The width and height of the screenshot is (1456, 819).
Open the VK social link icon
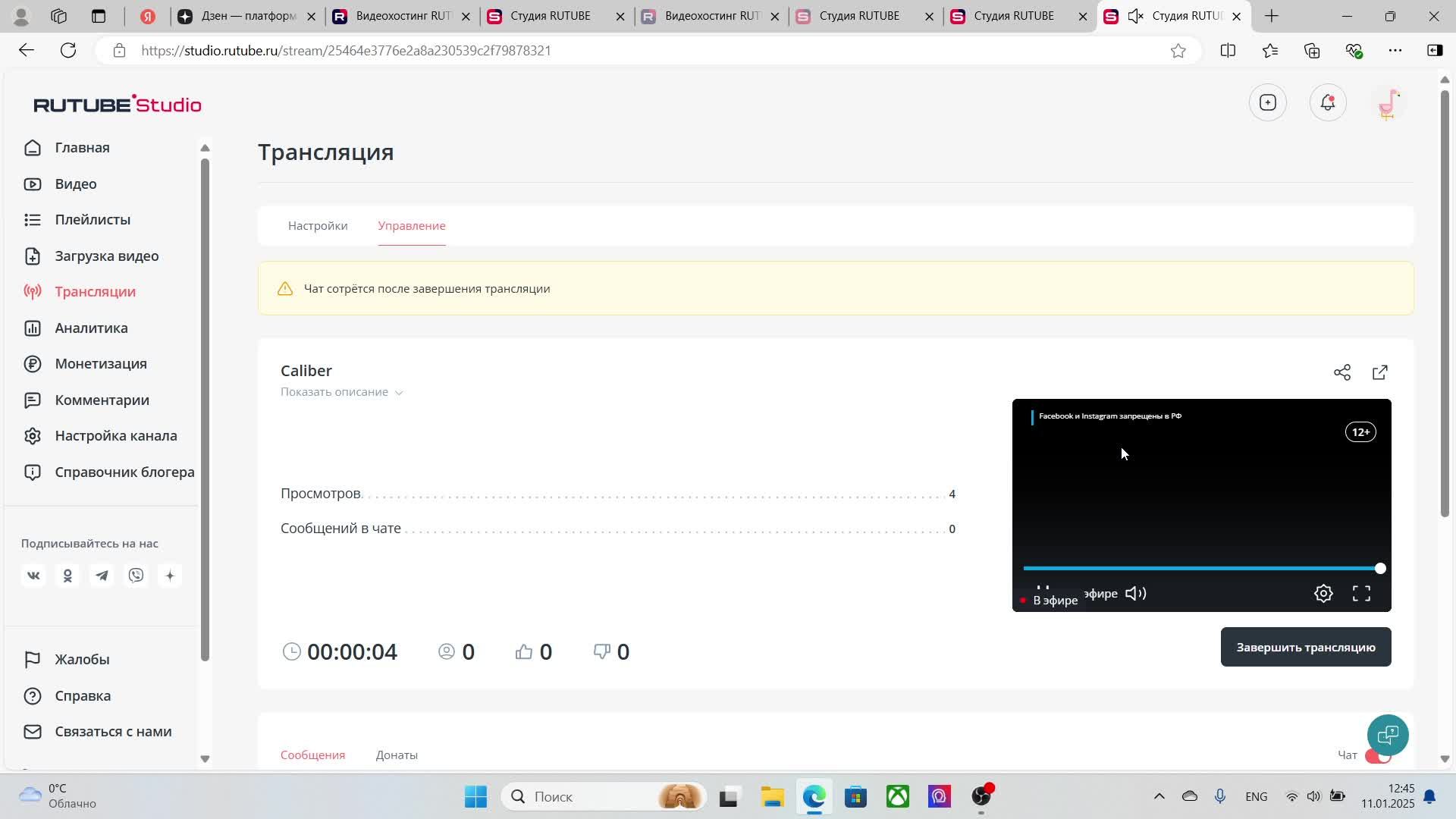pos(33,576)
